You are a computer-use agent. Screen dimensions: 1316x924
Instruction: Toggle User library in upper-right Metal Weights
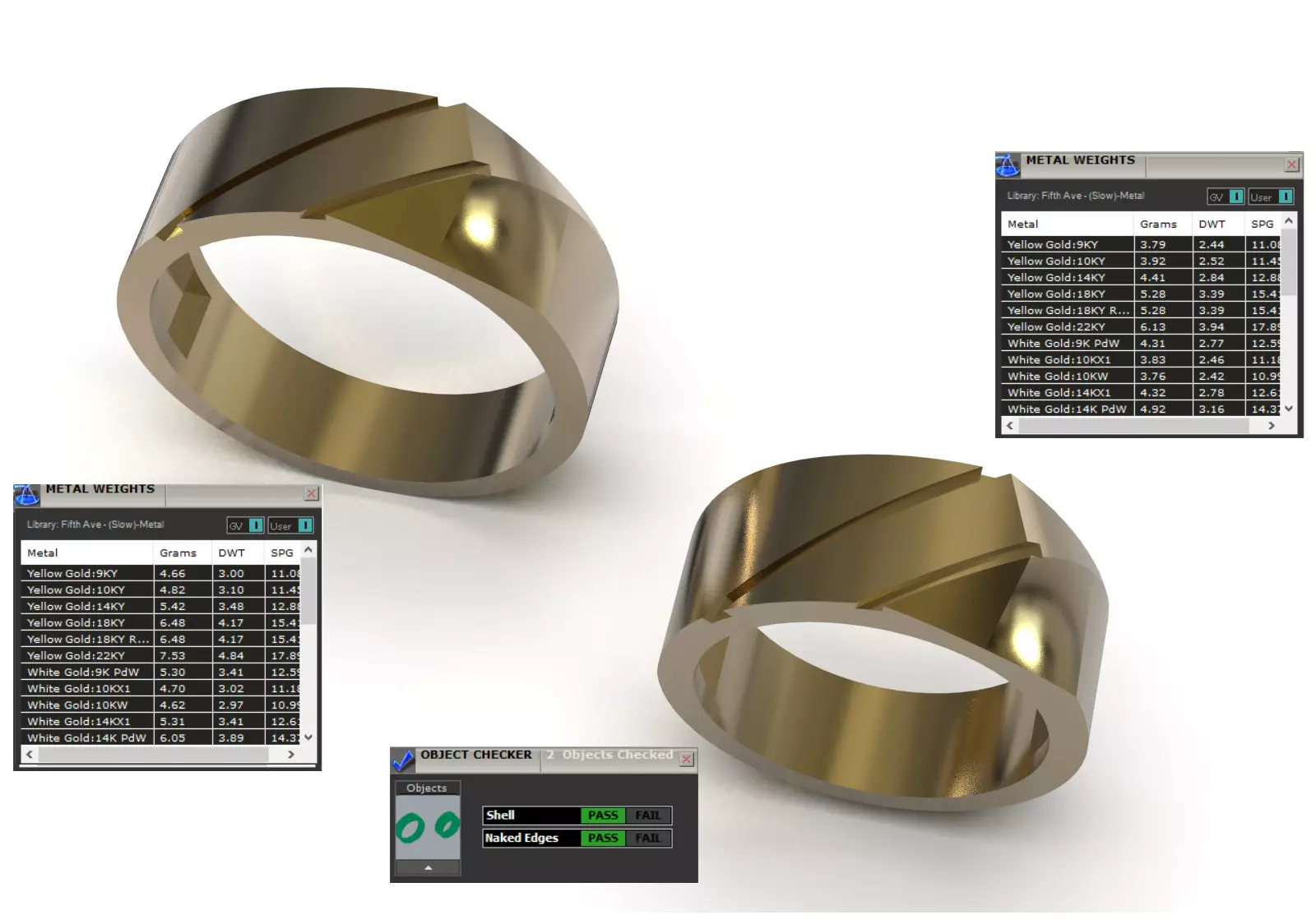pos(1271,196)
